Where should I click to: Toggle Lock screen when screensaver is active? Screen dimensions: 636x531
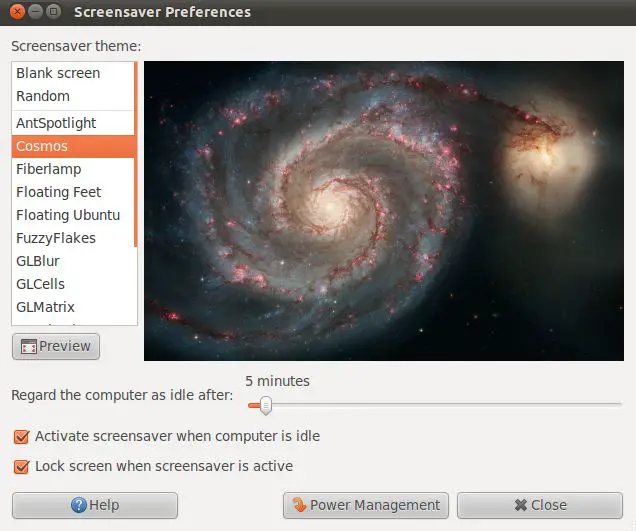click(x=21, y=466)
